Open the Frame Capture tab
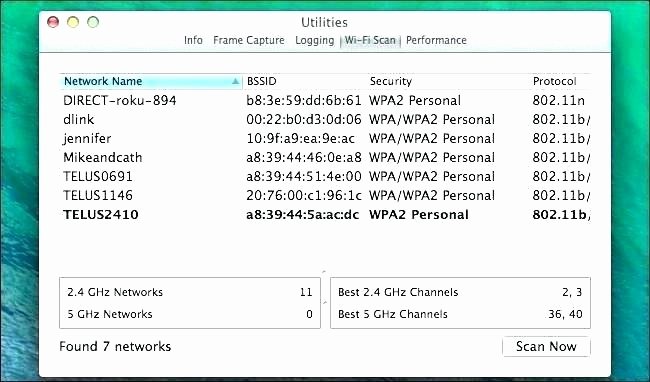This screenshot has width=650, height=382. point(249,40)
